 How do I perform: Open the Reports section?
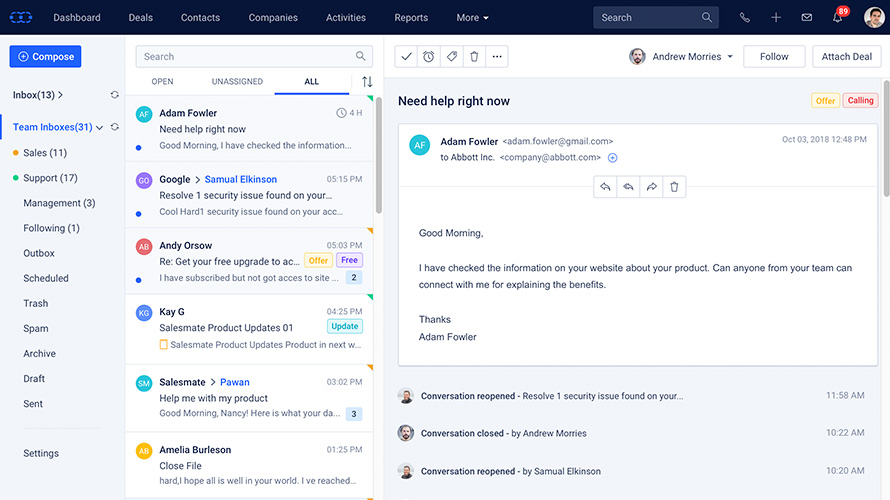[x=411, y=18]
